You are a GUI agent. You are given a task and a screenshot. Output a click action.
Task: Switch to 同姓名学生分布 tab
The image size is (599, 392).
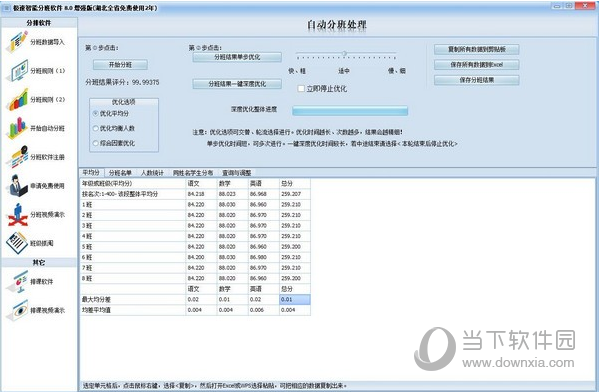pyautogui.click(x=193, y=173)
